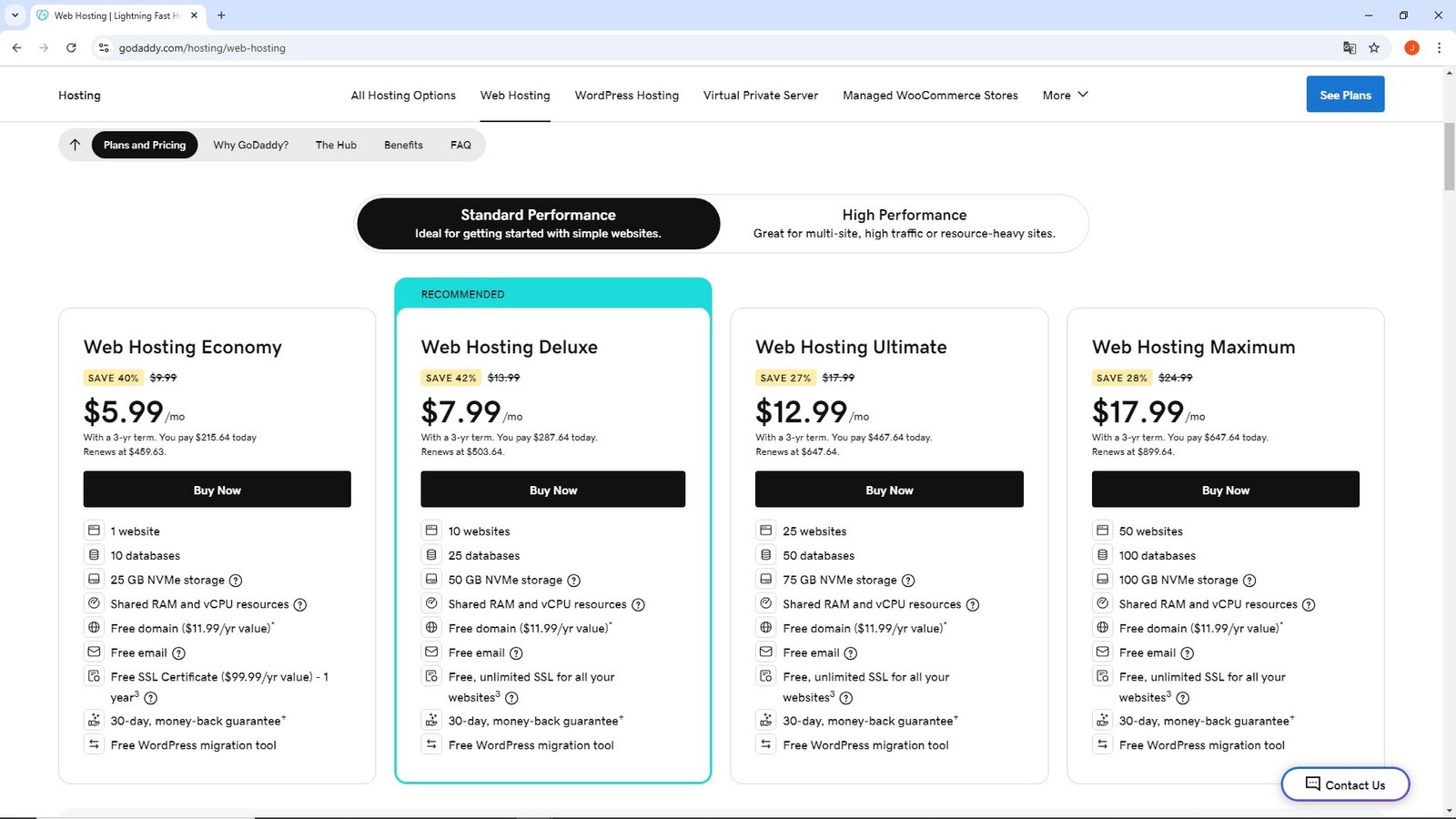
Task: Reload the page with the refresh icon
Action: click(71, 48)
